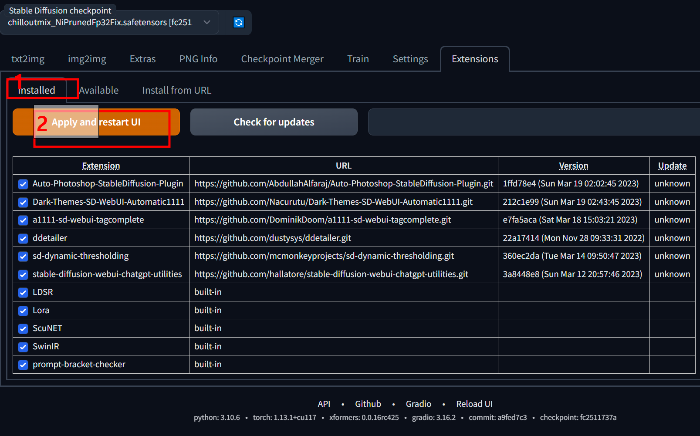Image resolution: width=700 pixels, height=436 pixels.
Task: Toggle the ScuNET extension checkbox
Action: pyautogui.click(x=23, y=328)
